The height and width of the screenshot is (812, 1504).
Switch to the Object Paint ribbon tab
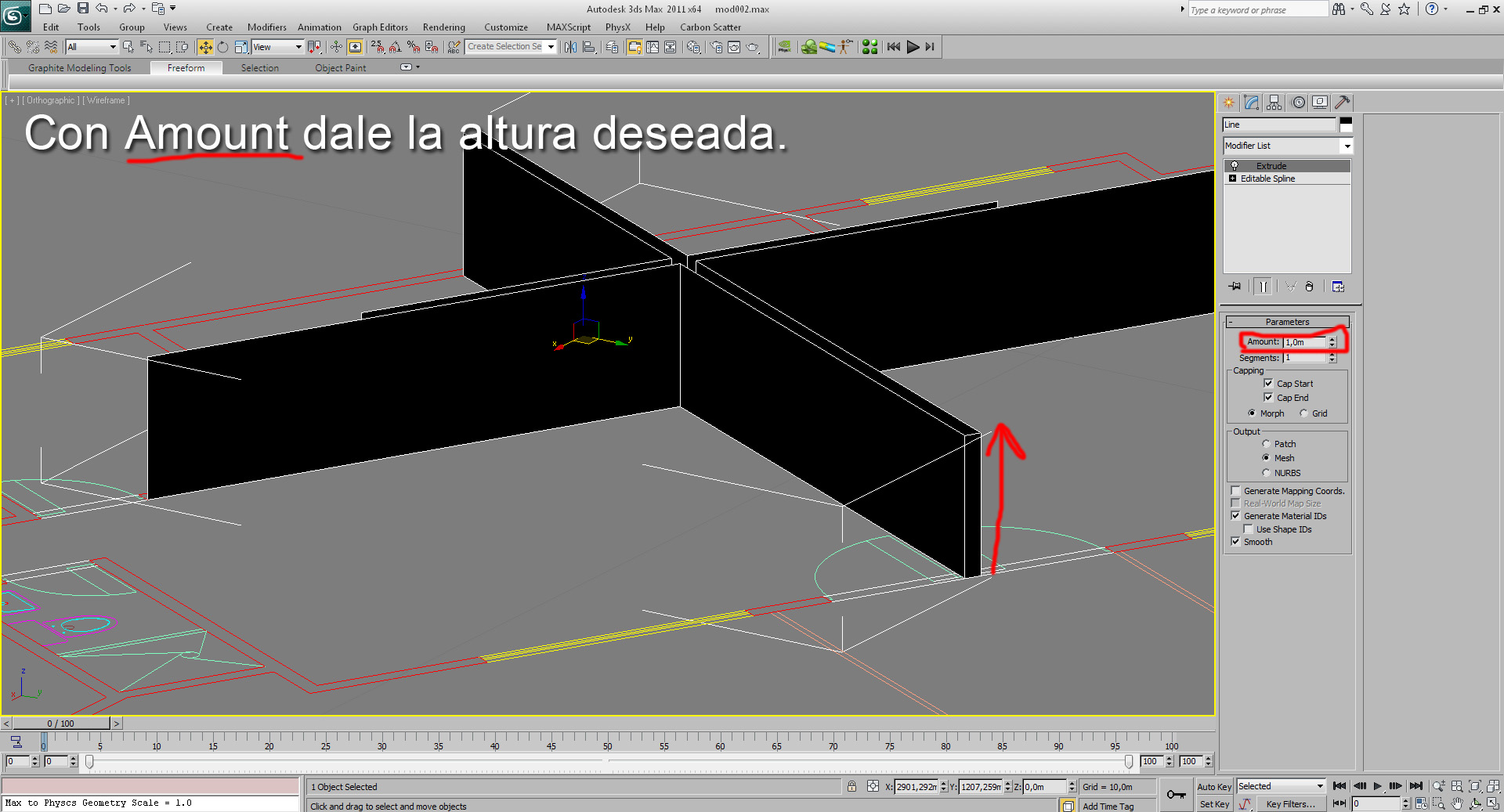point(341,68)
